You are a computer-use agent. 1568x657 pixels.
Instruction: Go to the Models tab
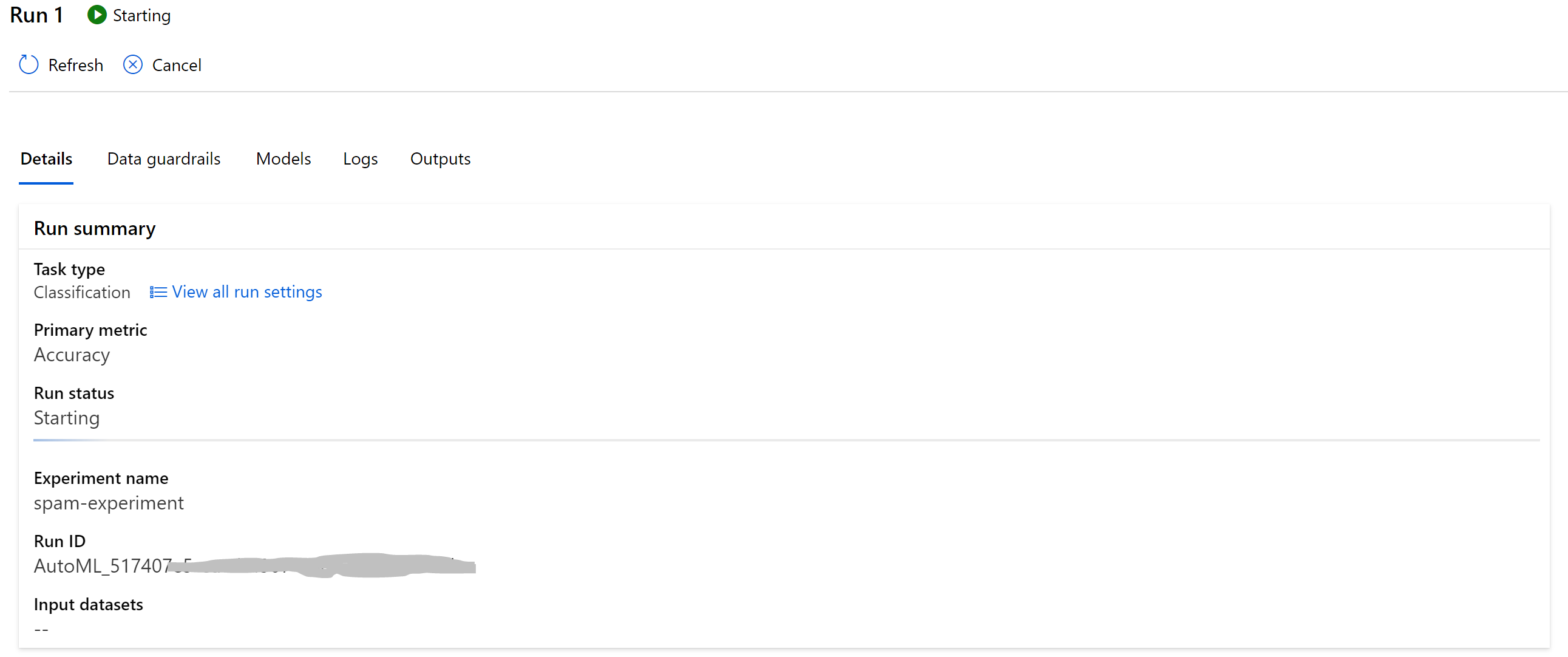click(283, 159)
